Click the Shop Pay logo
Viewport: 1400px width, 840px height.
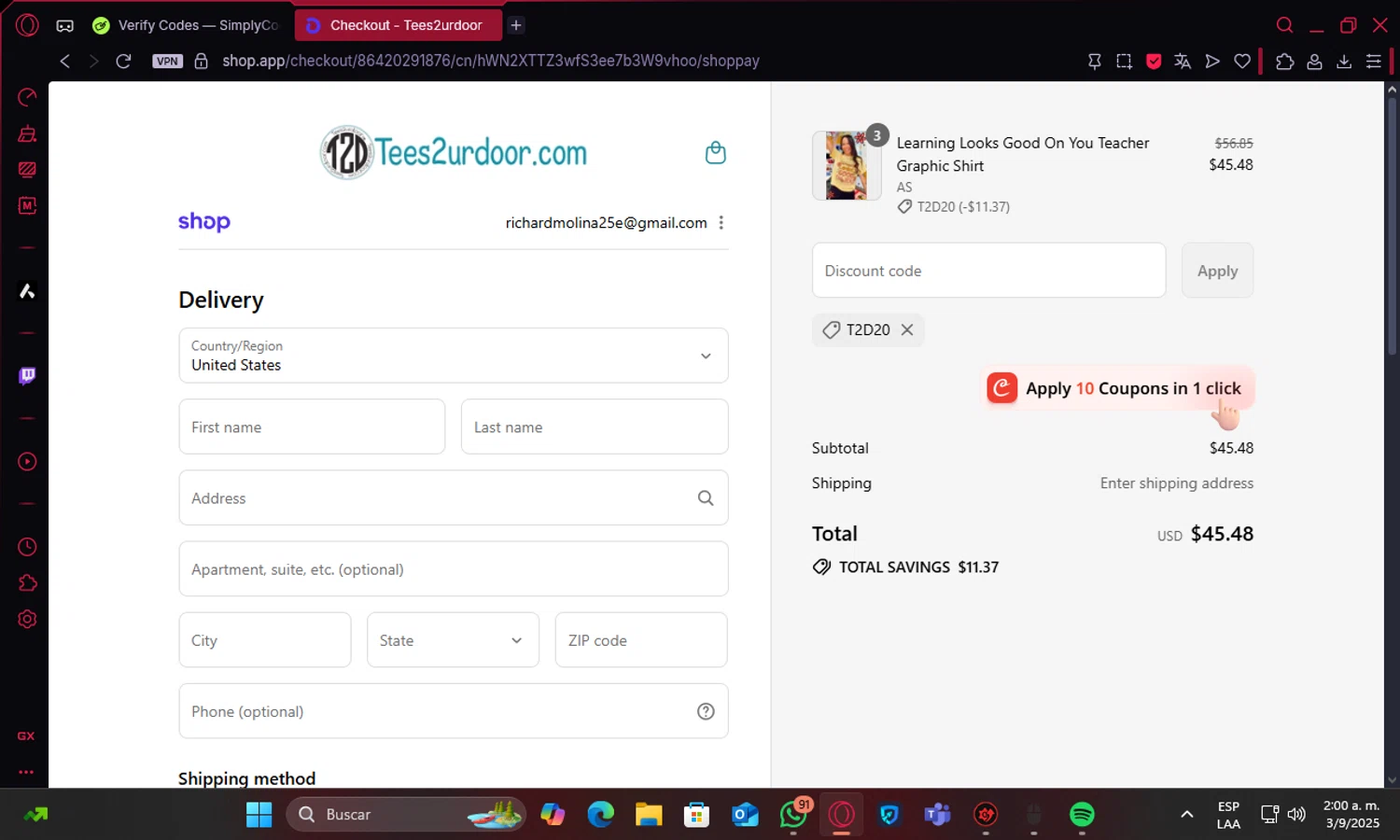(204, 221)
